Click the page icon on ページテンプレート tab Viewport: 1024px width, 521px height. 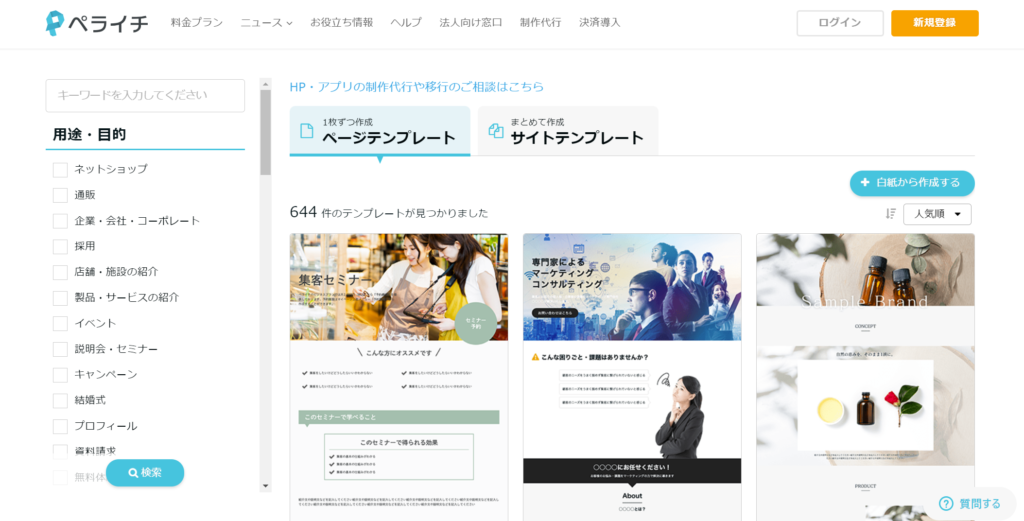[307, 131]
